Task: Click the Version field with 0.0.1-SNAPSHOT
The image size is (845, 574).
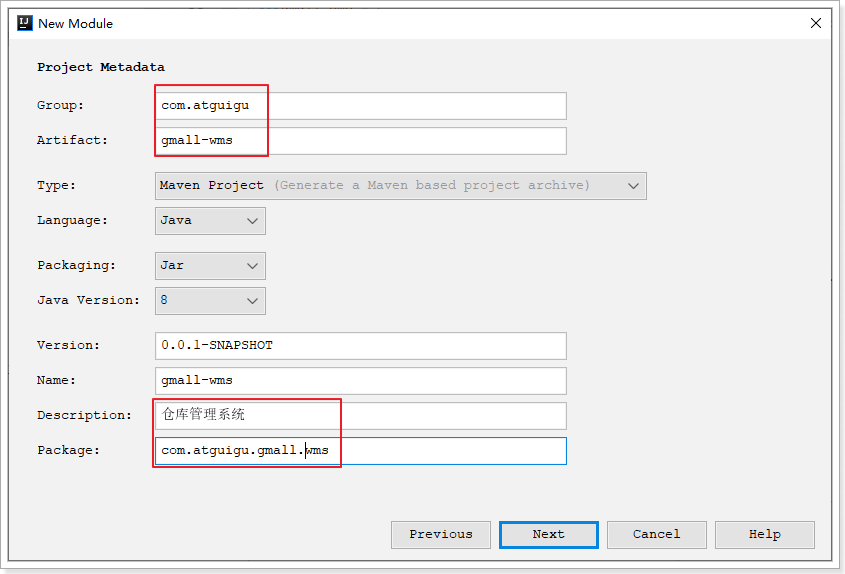Action: 360,346
